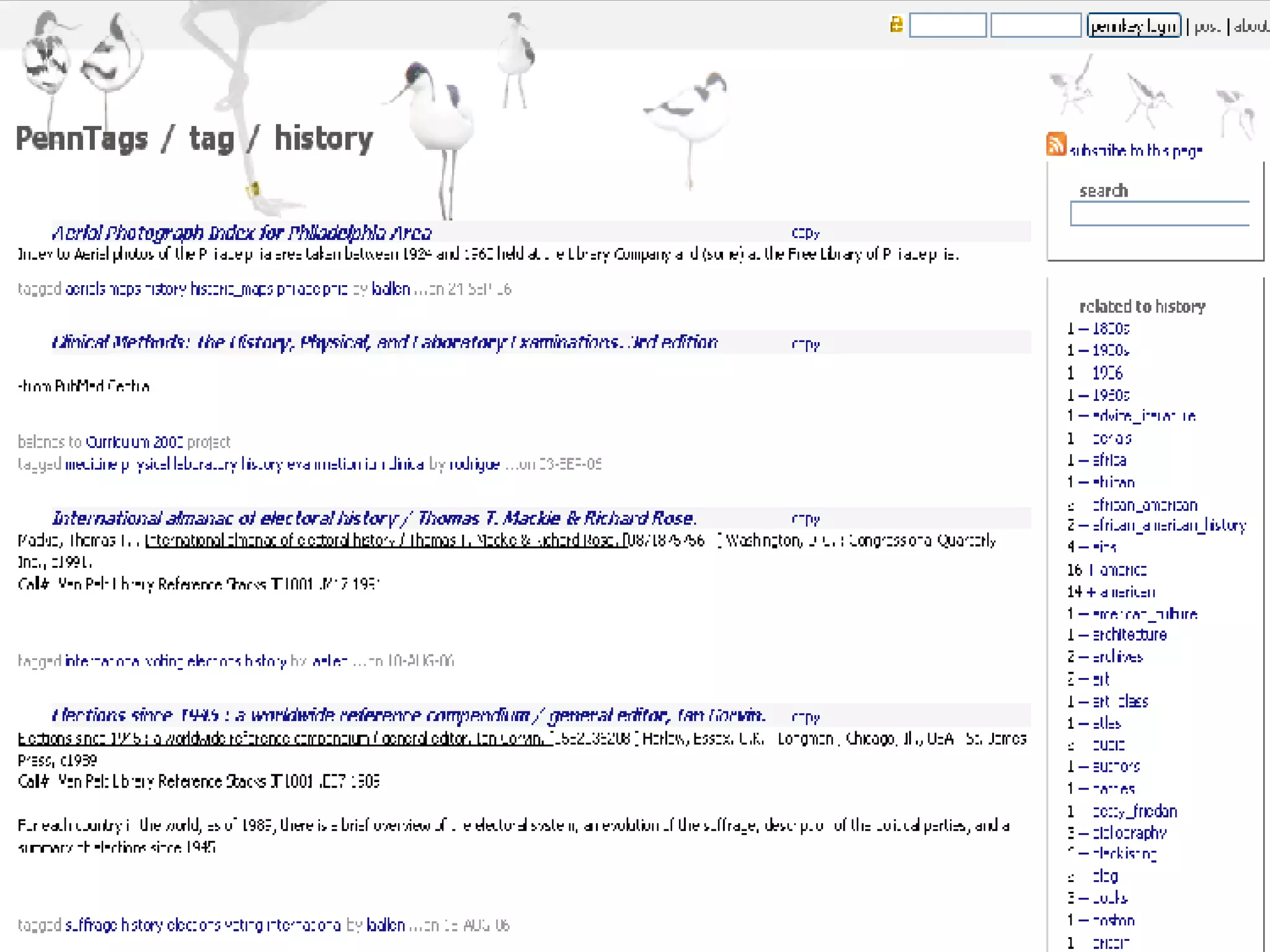Open 'Elections since 1945' title link
Viewport: 1270px width, 952px height.
click(408, 715)
